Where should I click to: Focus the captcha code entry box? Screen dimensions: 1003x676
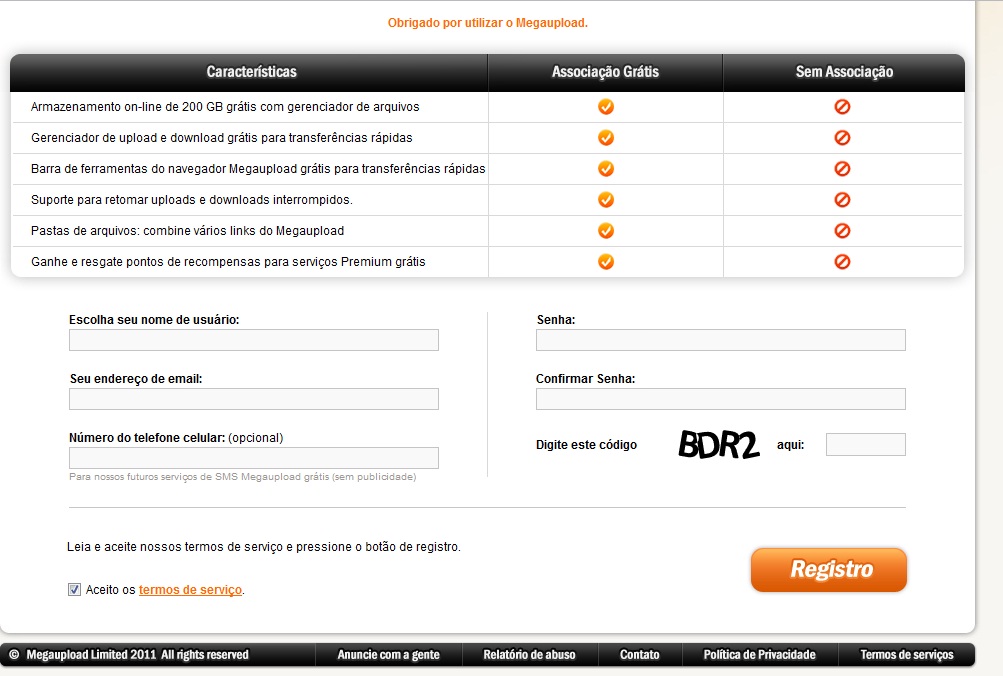865,444
